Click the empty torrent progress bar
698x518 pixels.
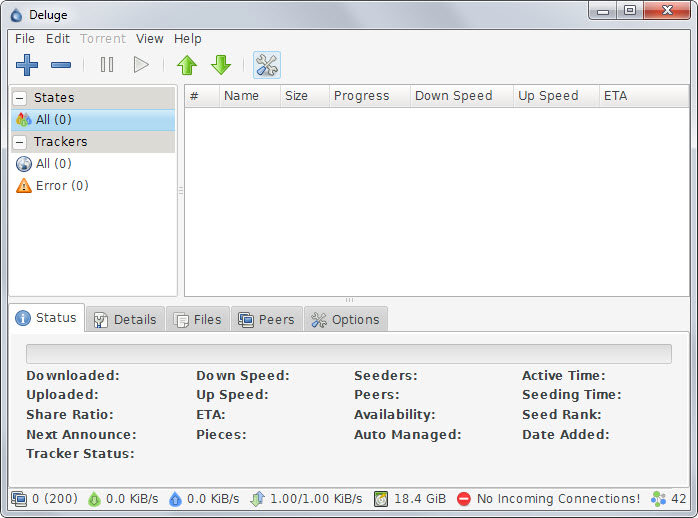[x=349, y=354]
